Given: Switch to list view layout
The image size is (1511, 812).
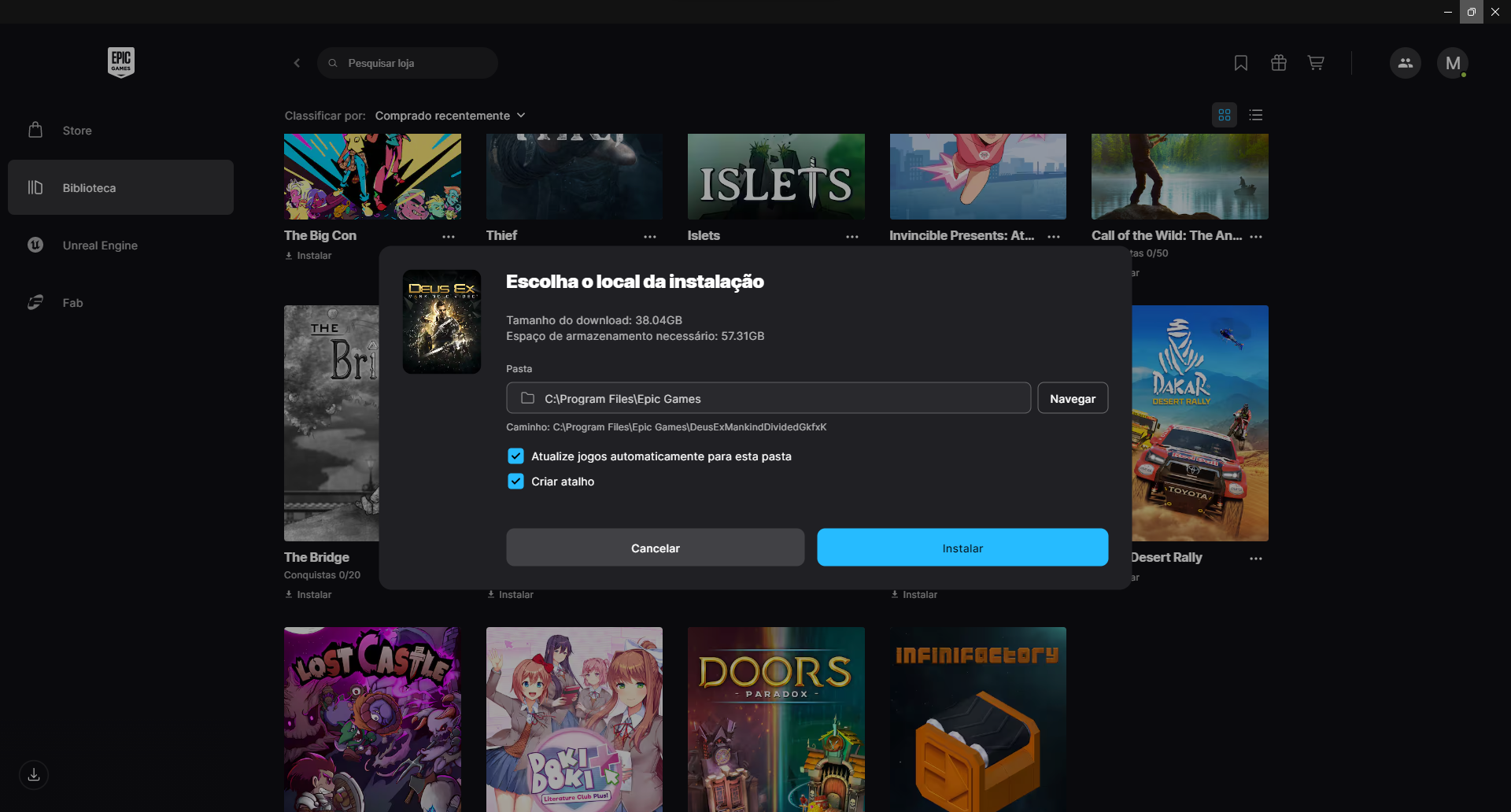Looking at the screenshot, I should pyautogui.click(x=1256, y=115).
